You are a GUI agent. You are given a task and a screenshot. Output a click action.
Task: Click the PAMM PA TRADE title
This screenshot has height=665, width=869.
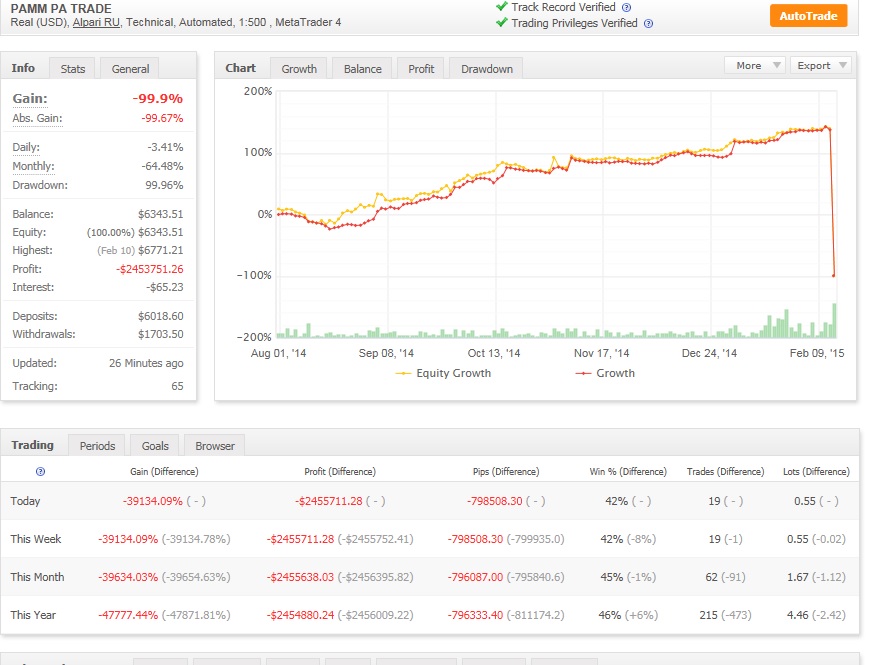[61, 8]
